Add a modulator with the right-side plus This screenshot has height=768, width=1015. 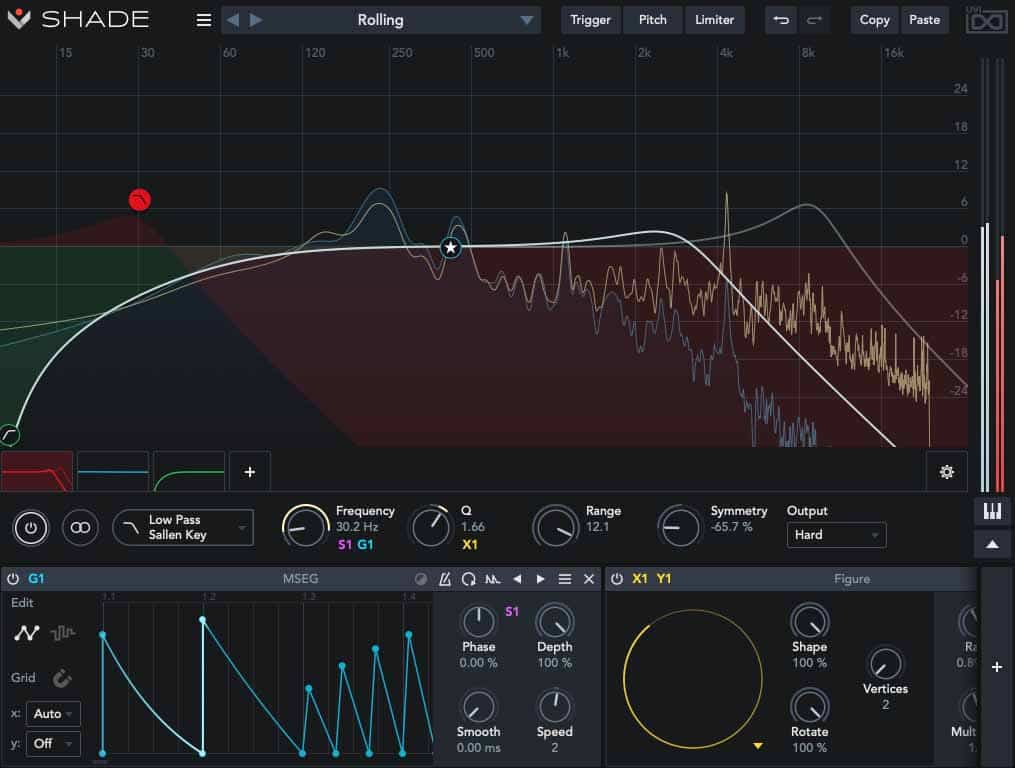pos(997,666)
